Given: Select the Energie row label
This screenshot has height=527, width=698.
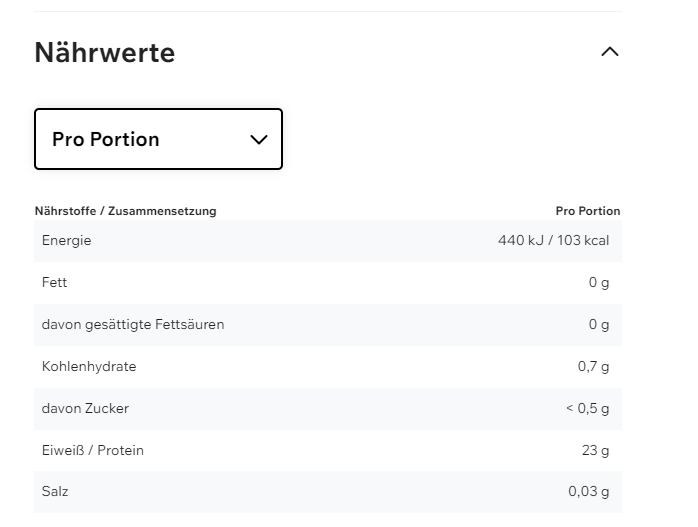Looking at the screenshot, I should (x=67, y=241).
